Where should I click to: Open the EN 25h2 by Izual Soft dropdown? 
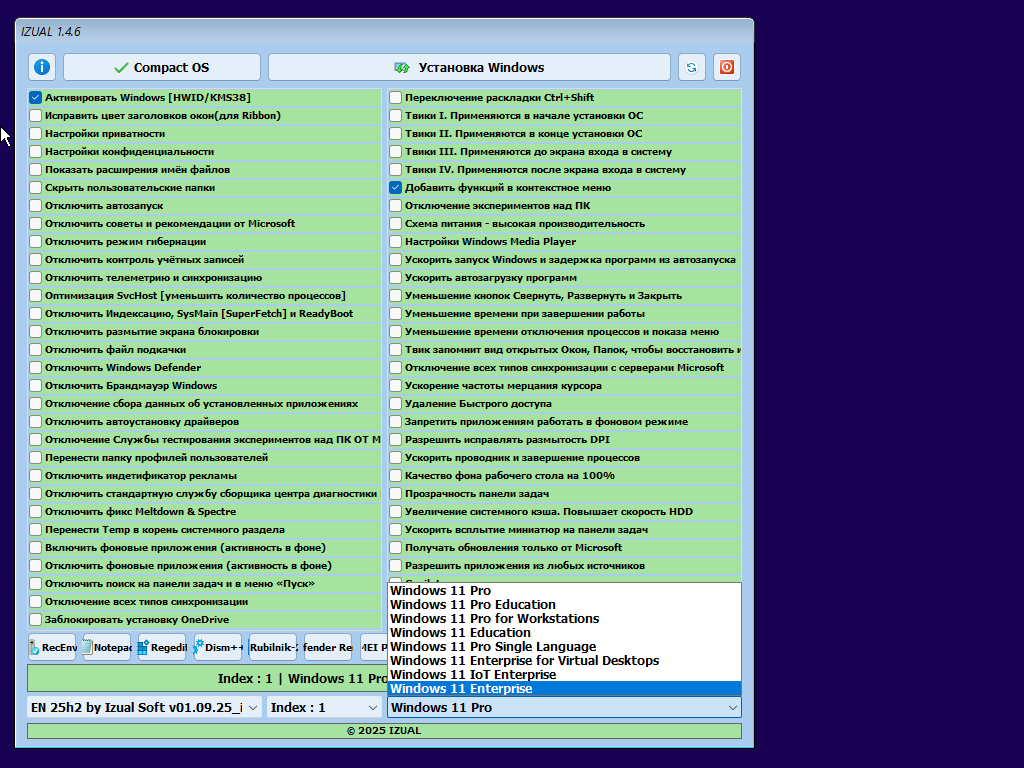tap(144, 707)
